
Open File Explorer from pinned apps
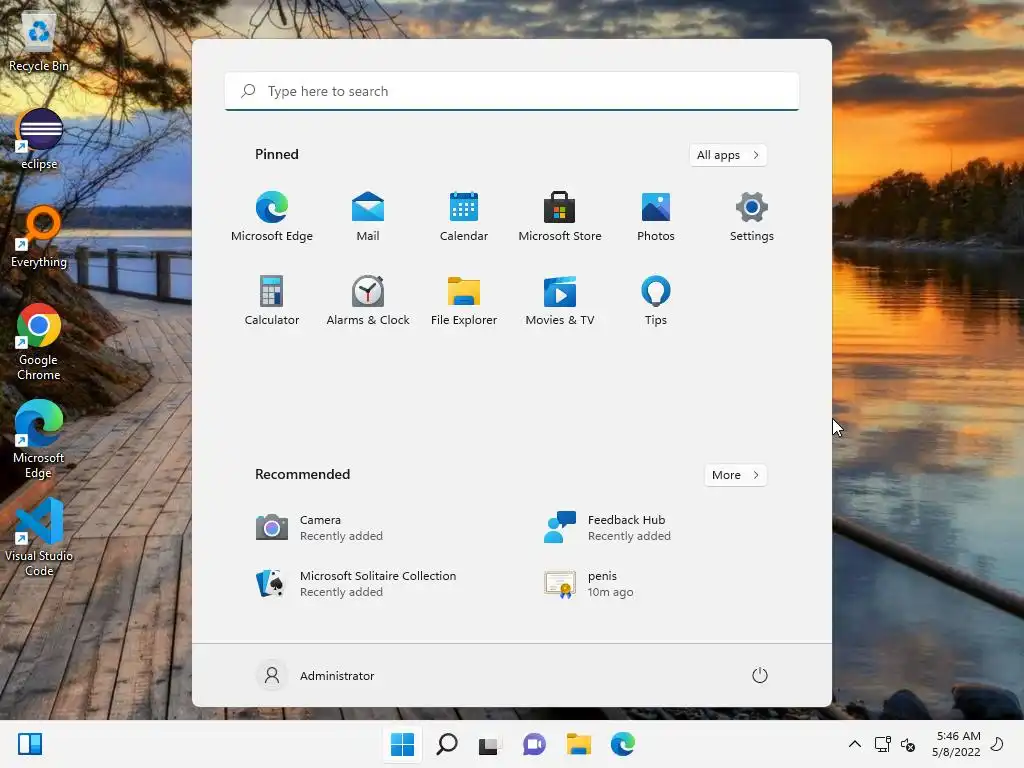click(464, 301)
